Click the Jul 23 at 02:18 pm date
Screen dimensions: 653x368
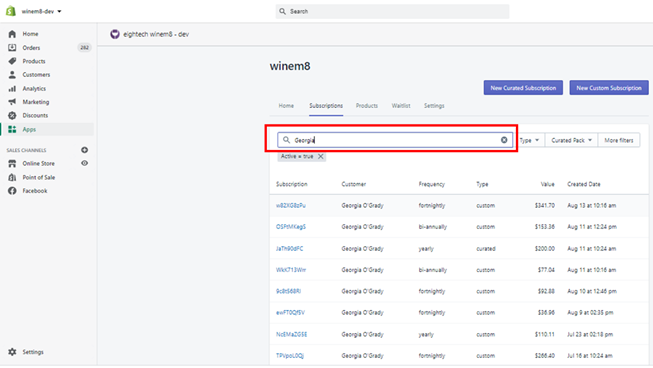[x=590, y=334]
